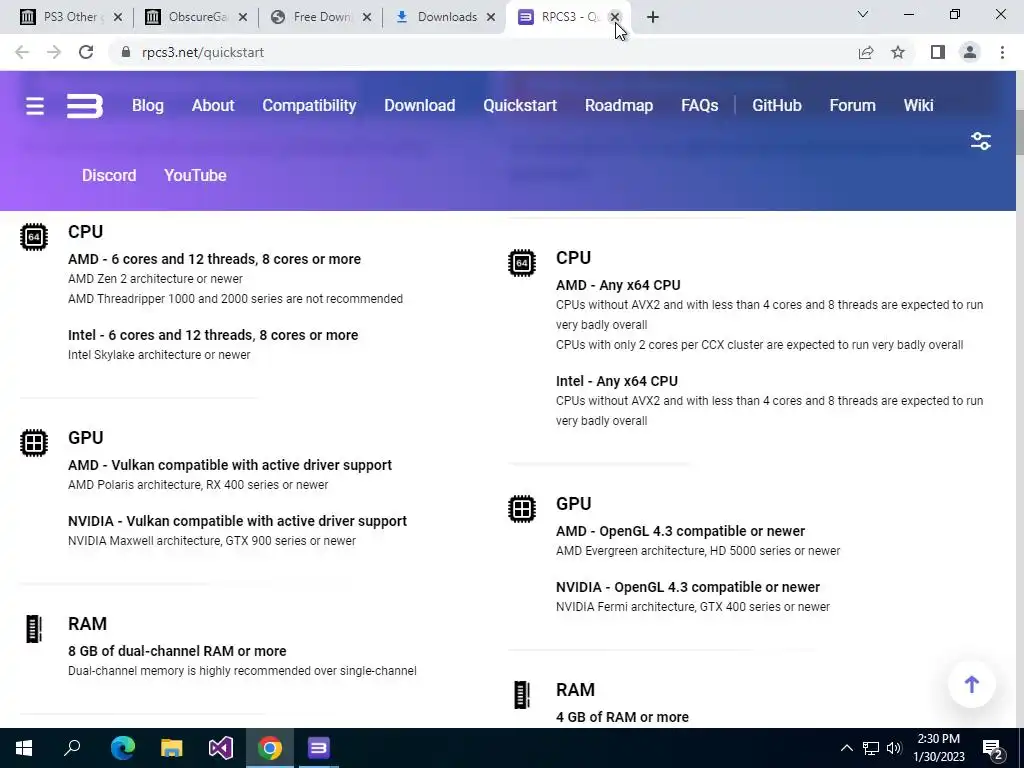Viewport: 1024px width, 768px height.
Task: Open the tab search dropdown arrow
Action: point(863,14)
